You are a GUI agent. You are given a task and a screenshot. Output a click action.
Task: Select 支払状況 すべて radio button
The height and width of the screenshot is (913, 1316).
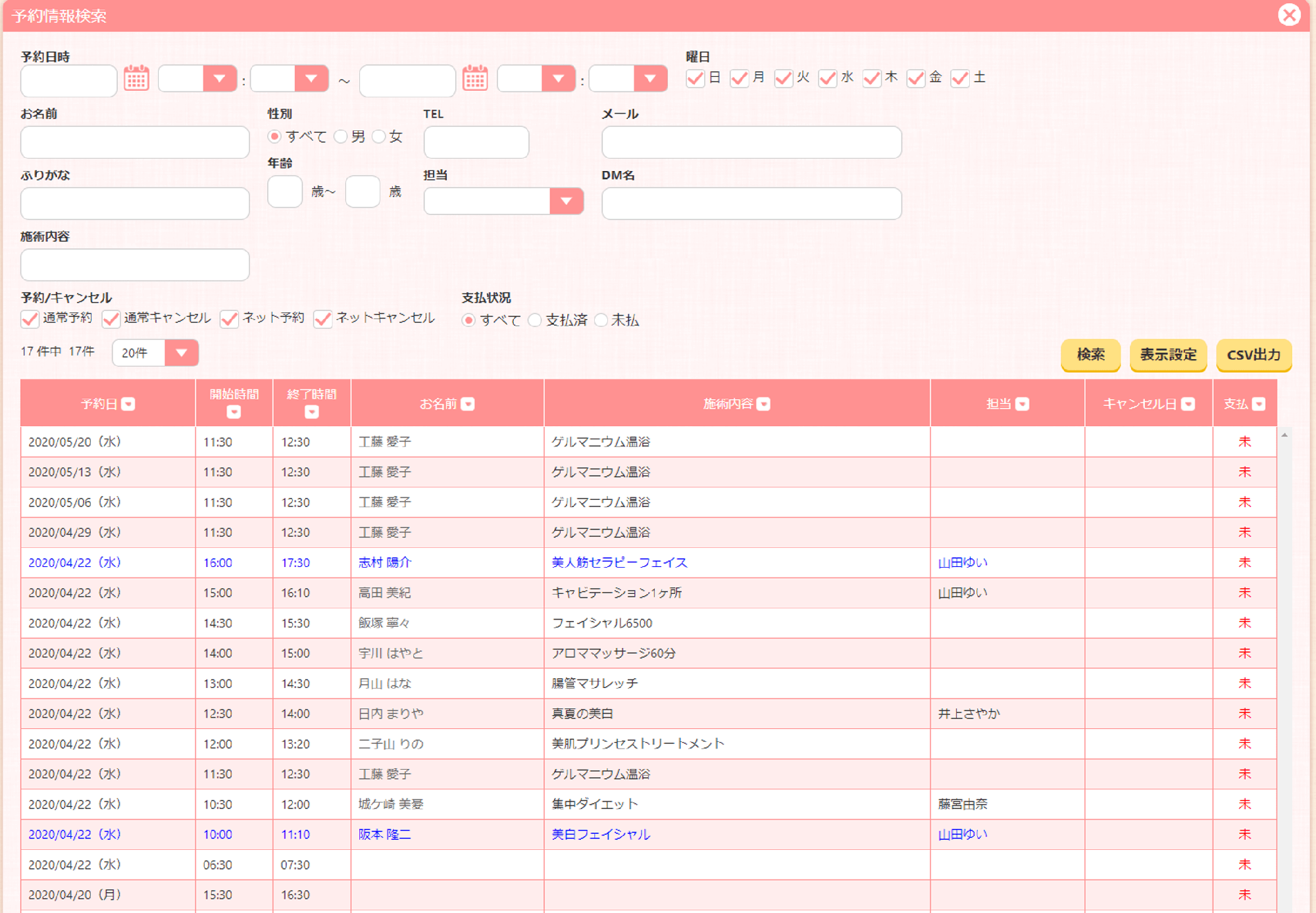(x=468, y=320)
